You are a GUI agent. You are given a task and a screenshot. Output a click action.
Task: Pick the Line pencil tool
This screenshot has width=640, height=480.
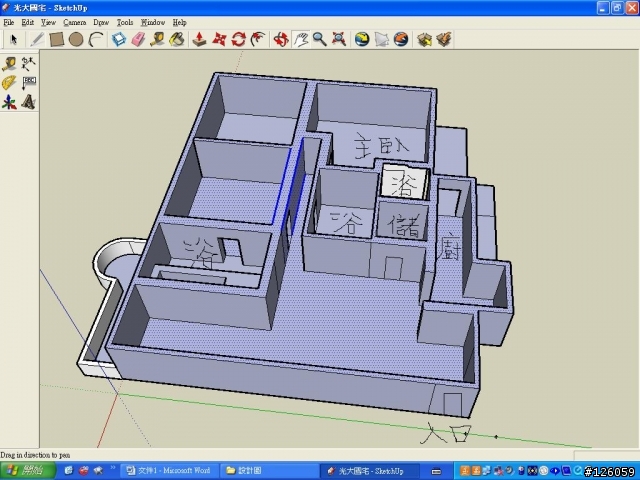tap(36, 40)
